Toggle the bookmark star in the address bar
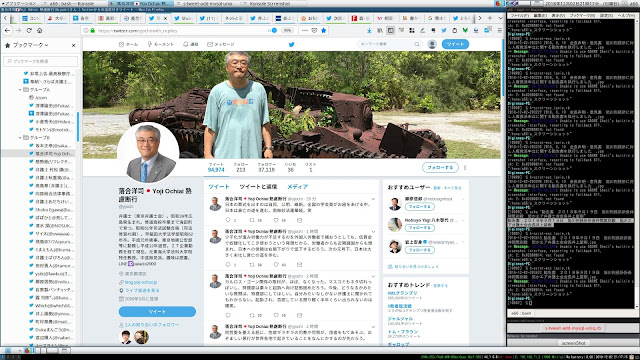The image size is (640, 360). 323,30
